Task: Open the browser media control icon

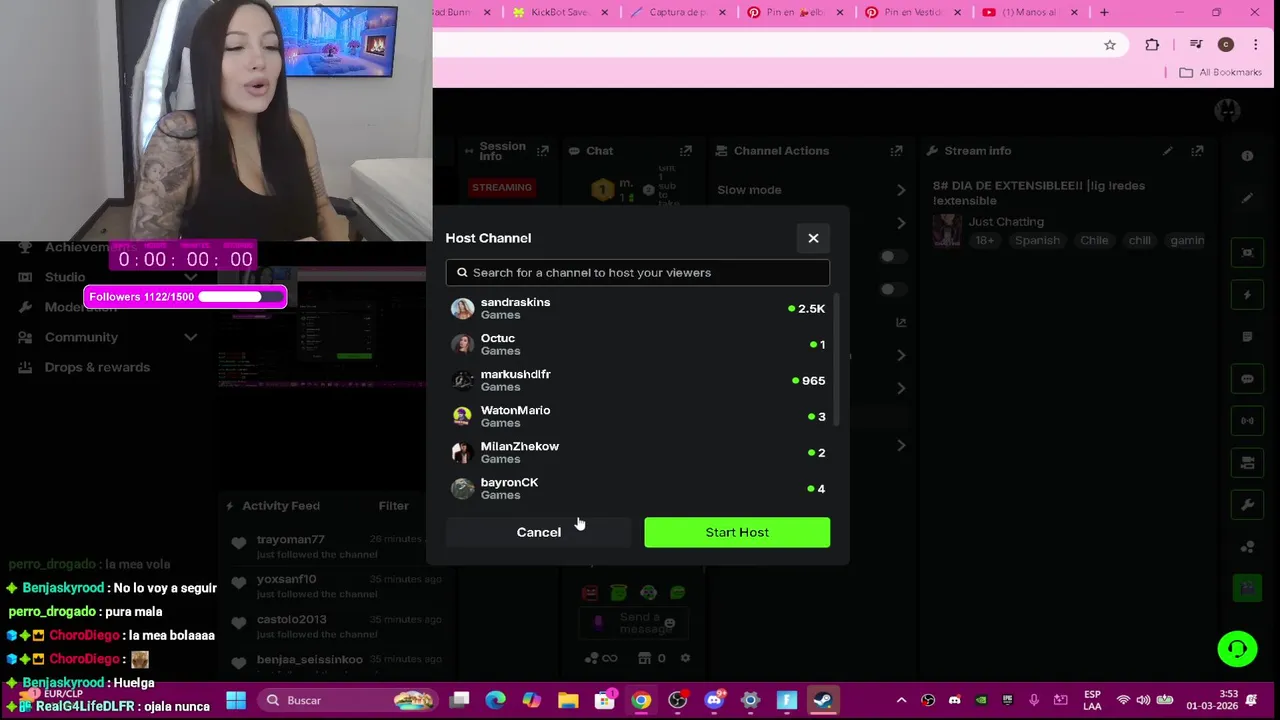Action: click(1195, 45)
